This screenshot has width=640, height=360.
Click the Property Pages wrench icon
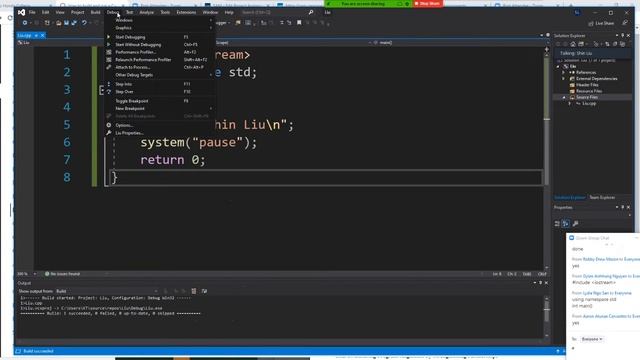pos(576,224)
